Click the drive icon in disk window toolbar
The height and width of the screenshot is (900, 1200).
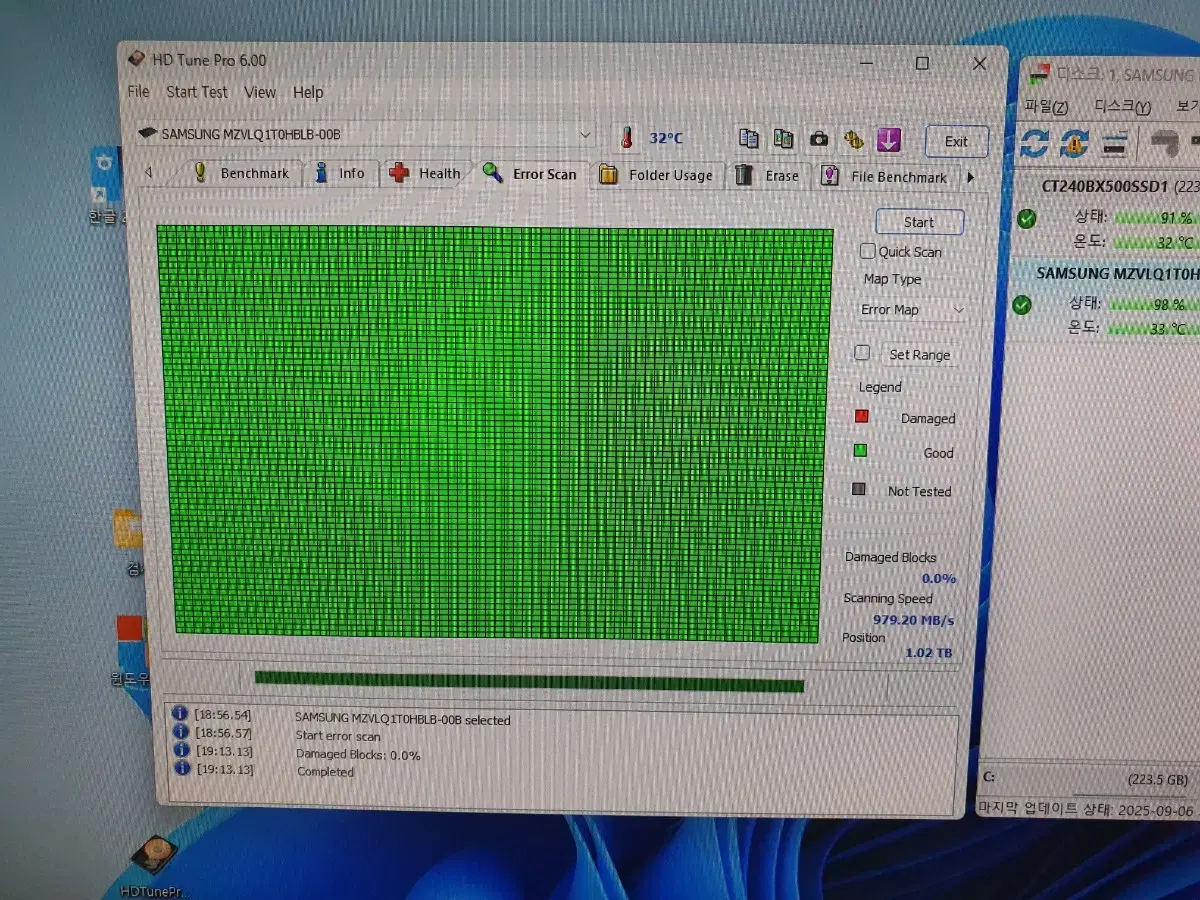pos(1115,143)
